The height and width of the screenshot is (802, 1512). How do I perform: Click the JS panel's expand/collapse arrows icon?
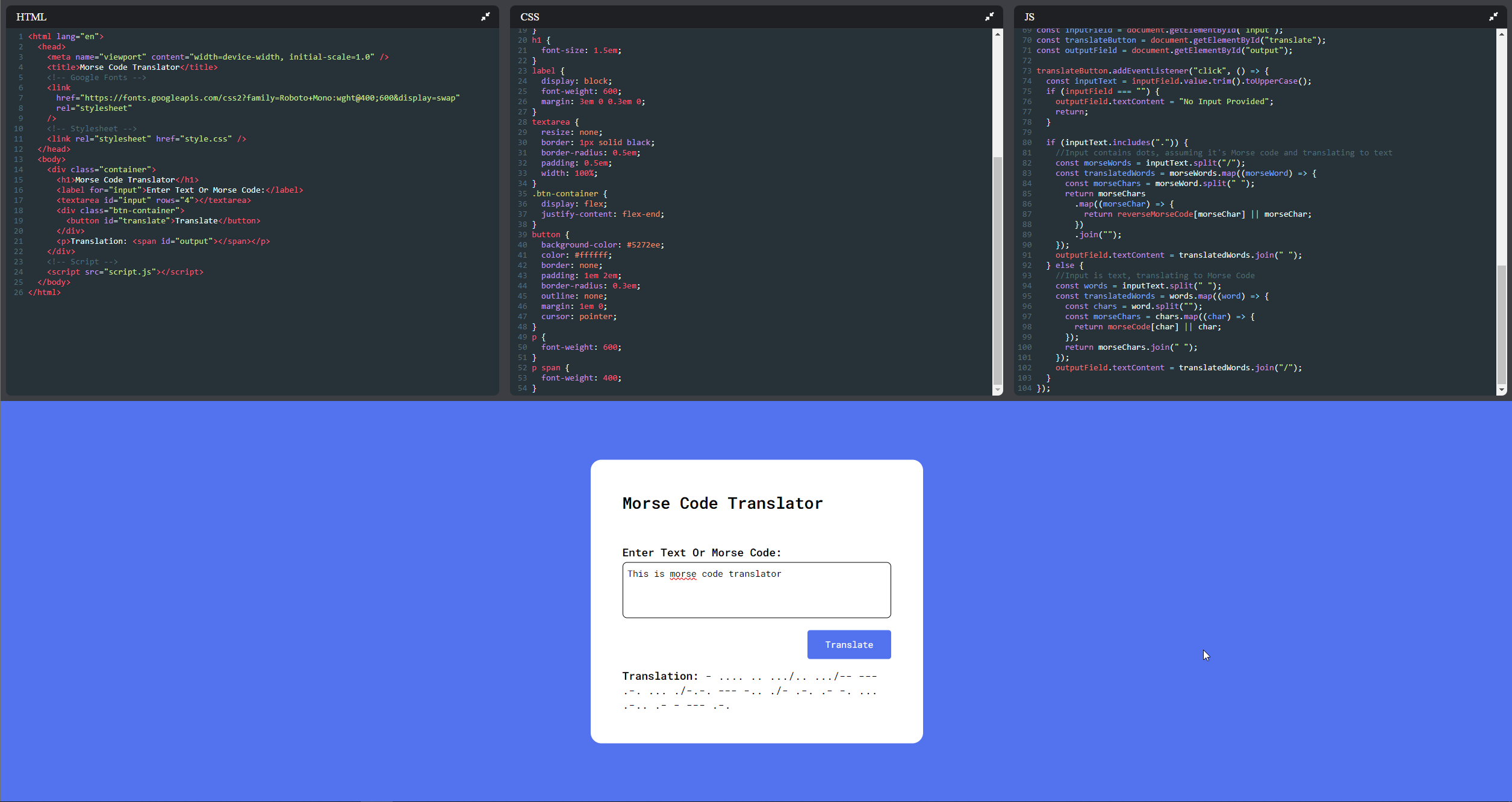click(x=1493, y=17)
